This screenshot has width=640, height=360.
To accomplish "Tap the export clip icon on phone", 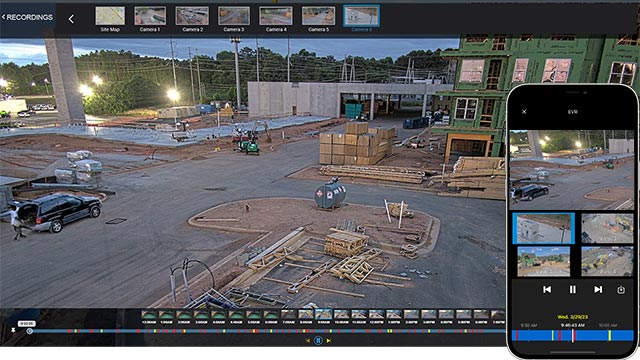I will point(621,290).
